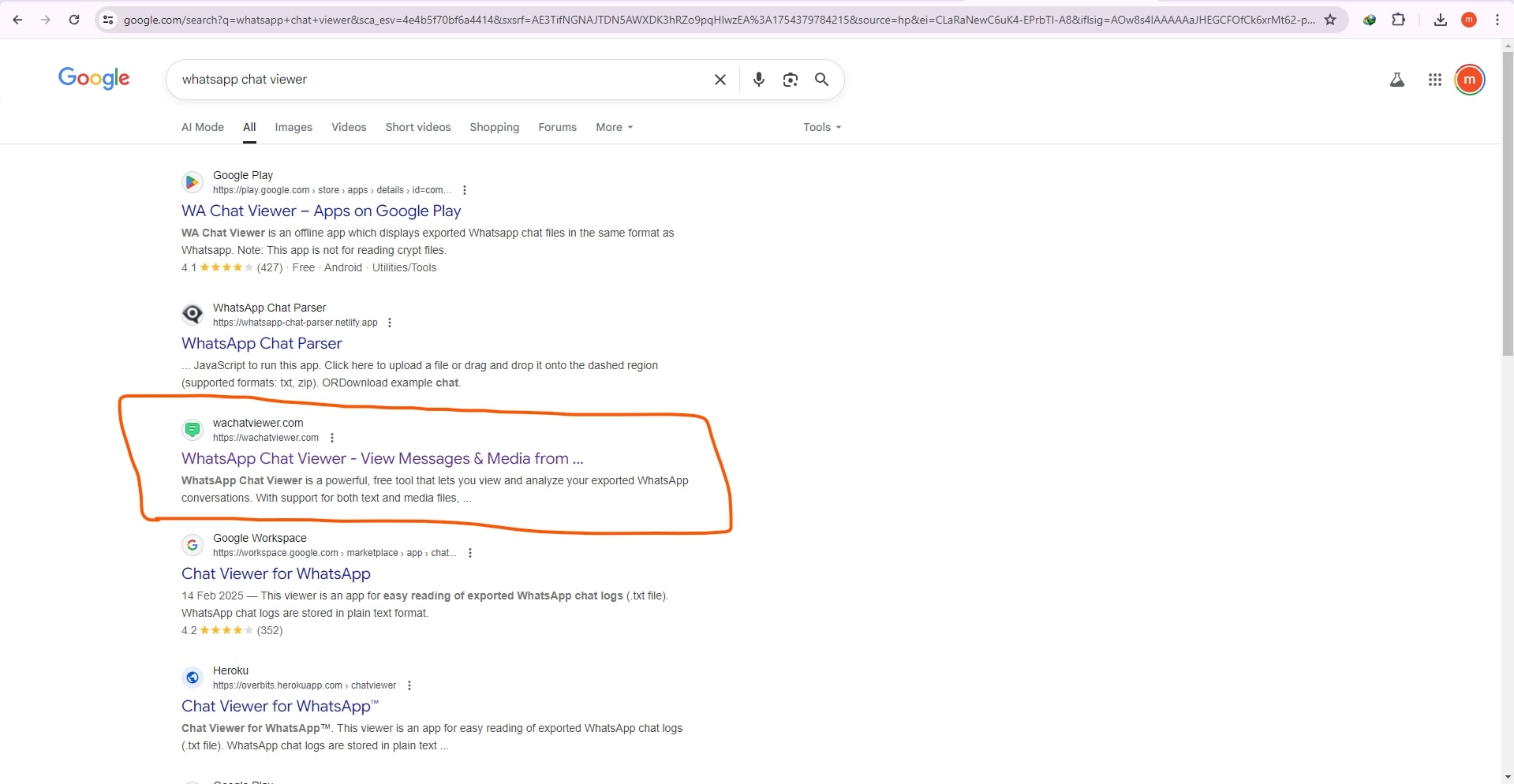Expand the More search filters dropdown
This screenshot has height=784, width=1514.
pos(614,127)
